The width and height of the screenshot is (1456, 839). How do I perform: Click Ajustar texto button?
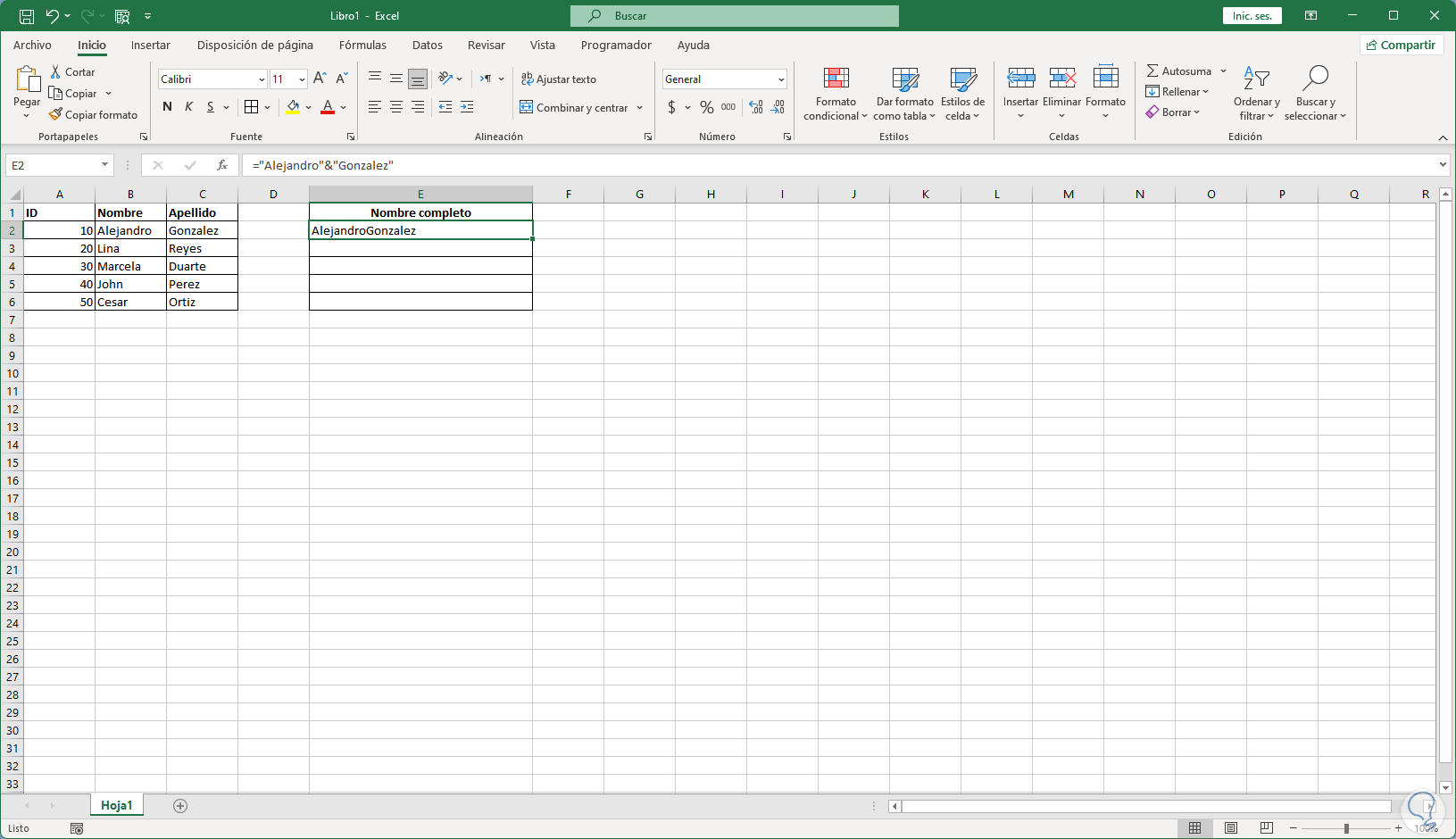click(559, 79)
